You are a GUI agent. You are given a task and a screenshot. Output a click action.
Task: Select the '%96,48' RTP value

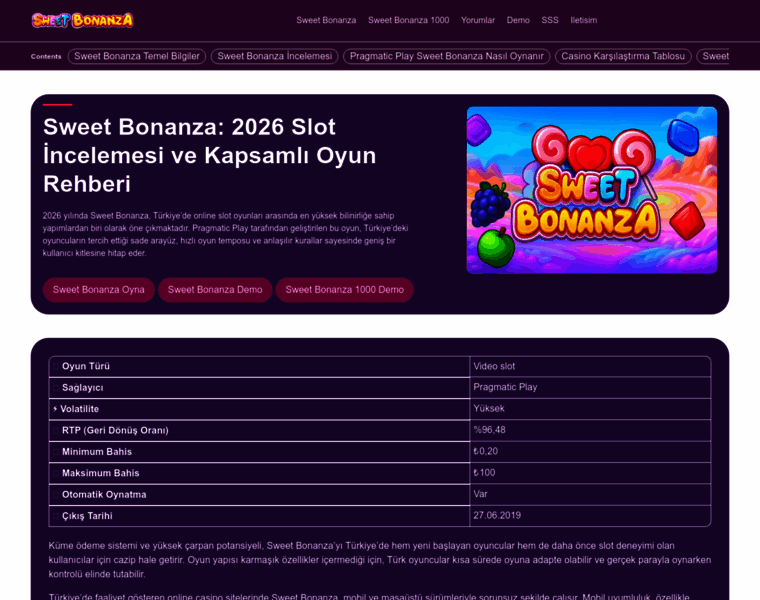pyautogui.click(x=489, y=430)
